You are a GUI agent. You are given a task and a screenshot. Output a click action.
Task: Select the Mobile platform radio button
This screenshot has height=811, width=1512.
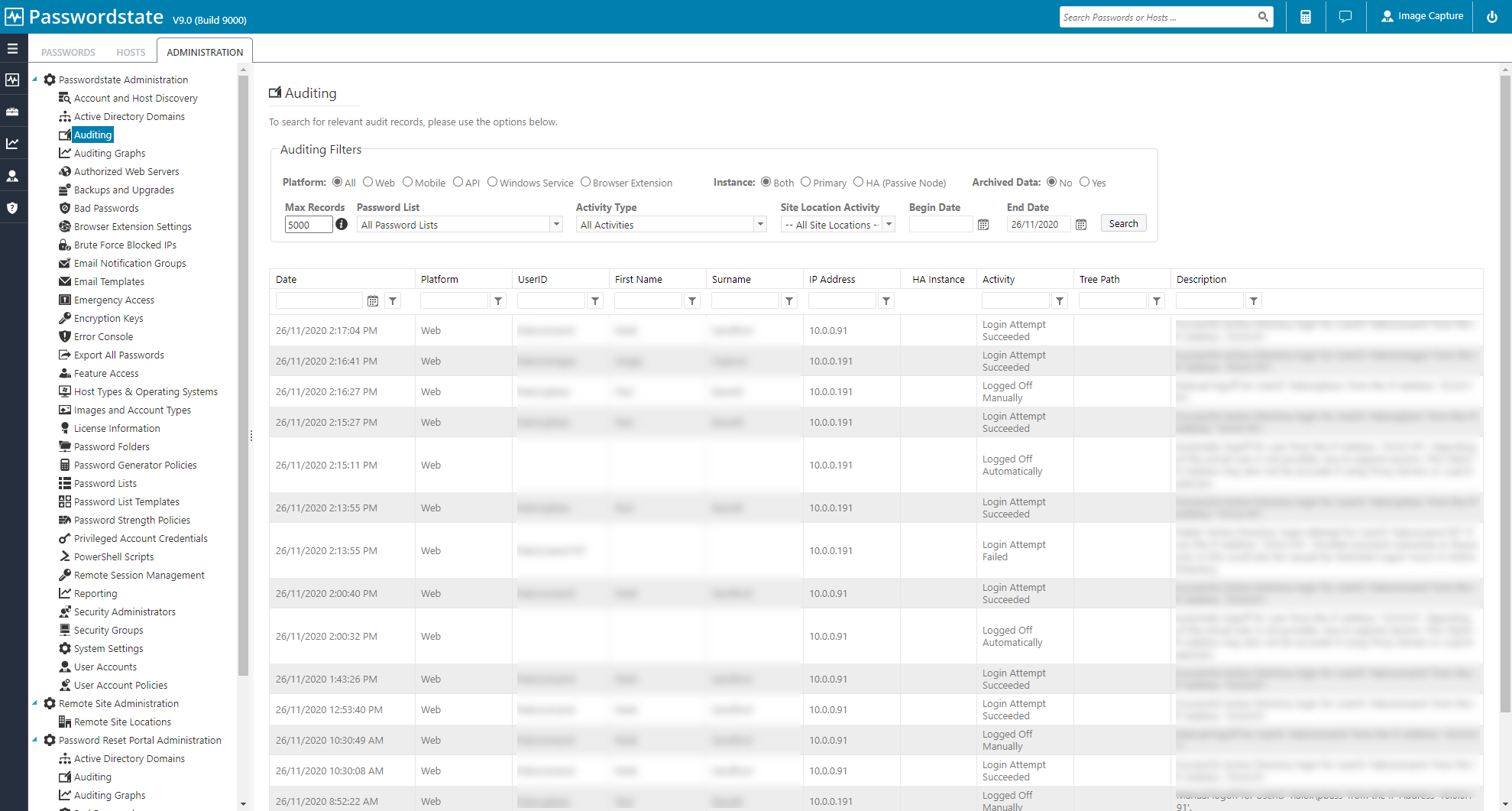click(x=407, y=182)
